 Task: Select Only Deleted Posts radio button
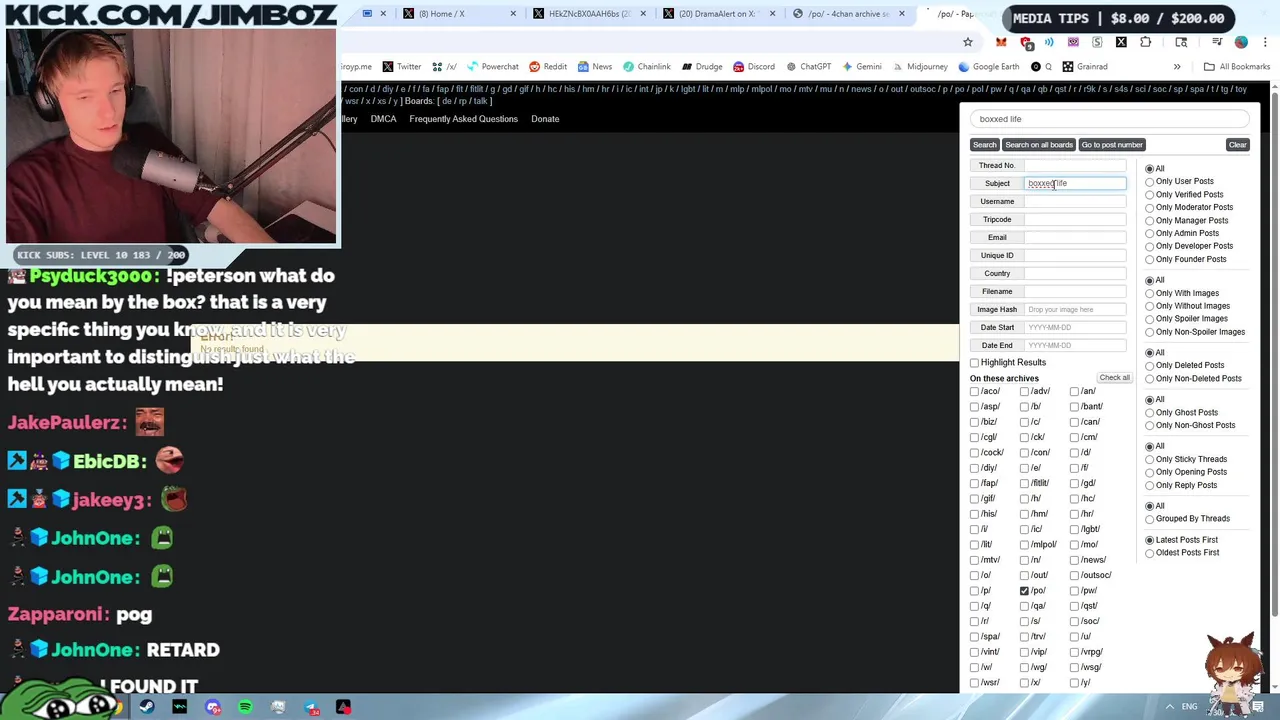(x=1150, y=366)
